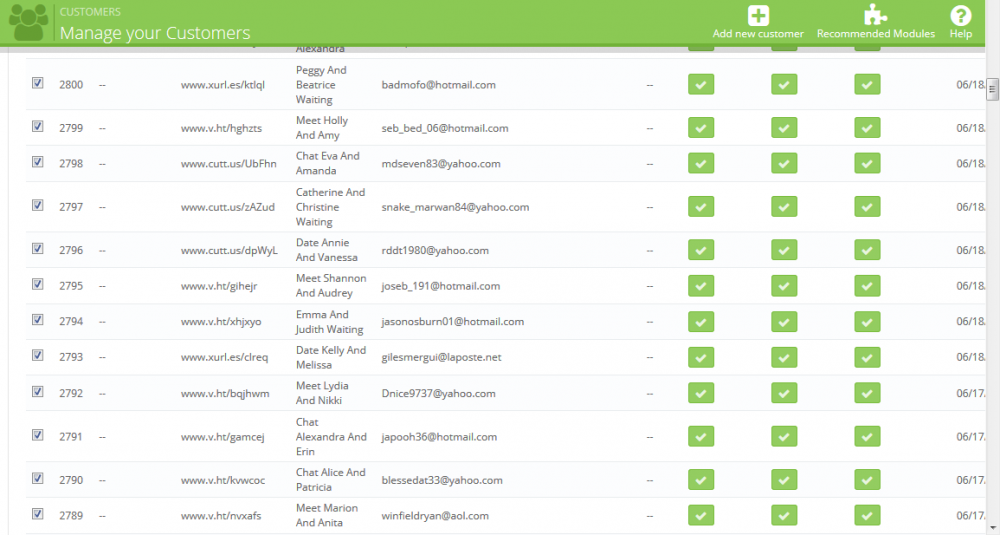Toggle rightmost green check for customer 2793

pyautogui.click(x=867, y=357)
